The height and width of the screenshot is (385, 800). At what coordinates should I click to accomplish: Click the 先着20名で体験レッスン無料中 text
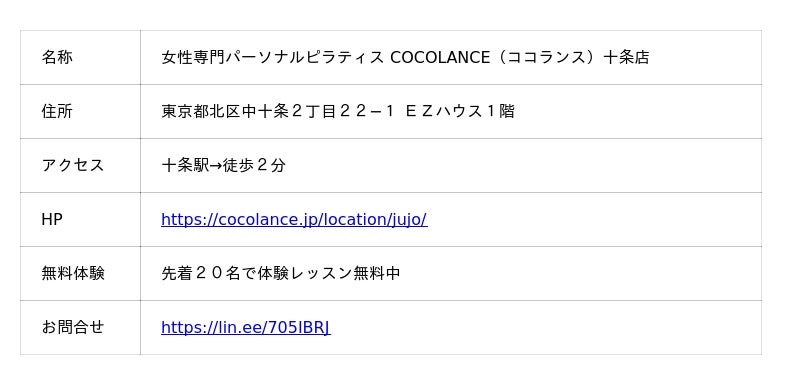[x=281, y=273]
